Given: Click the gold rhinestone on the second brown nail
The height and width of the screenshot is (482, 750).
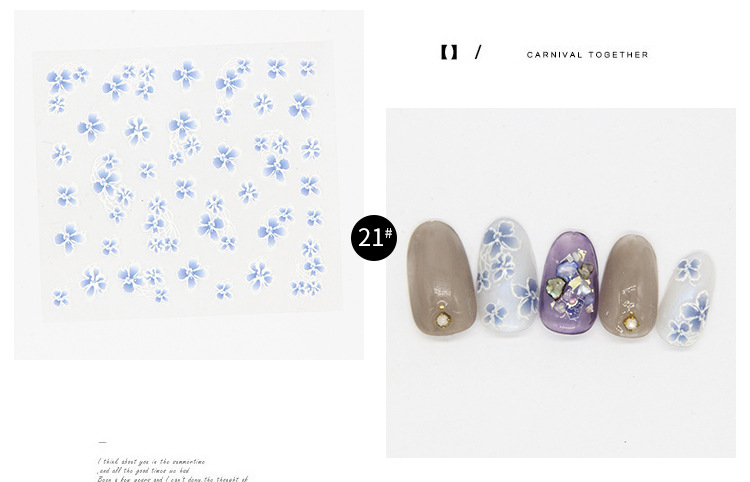Looking at the screenshot, I should click(631, 323).
